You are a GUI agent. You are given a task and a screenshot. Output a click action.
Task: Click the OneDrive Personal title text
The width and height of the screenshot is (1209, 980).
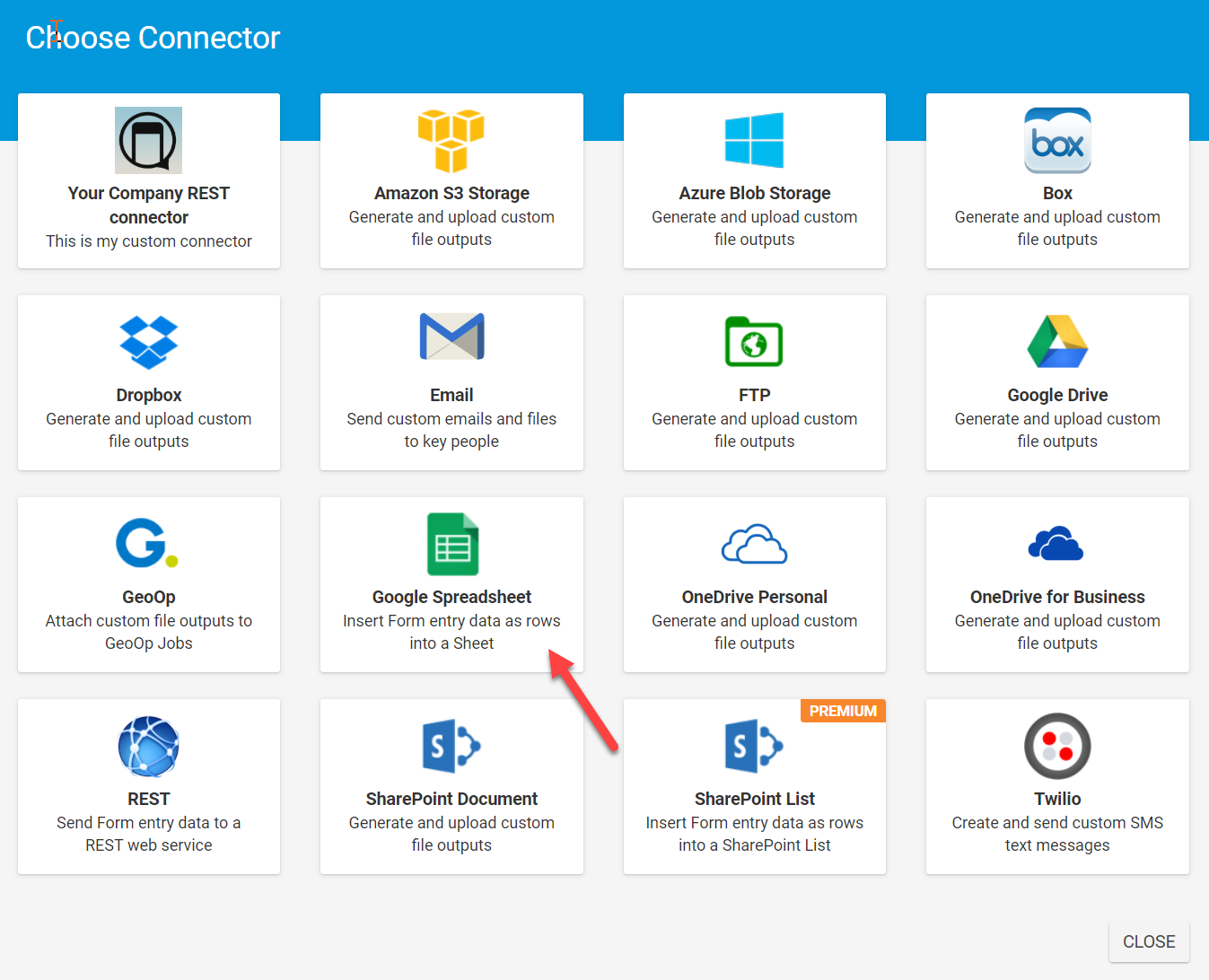(x=755, y=597)
